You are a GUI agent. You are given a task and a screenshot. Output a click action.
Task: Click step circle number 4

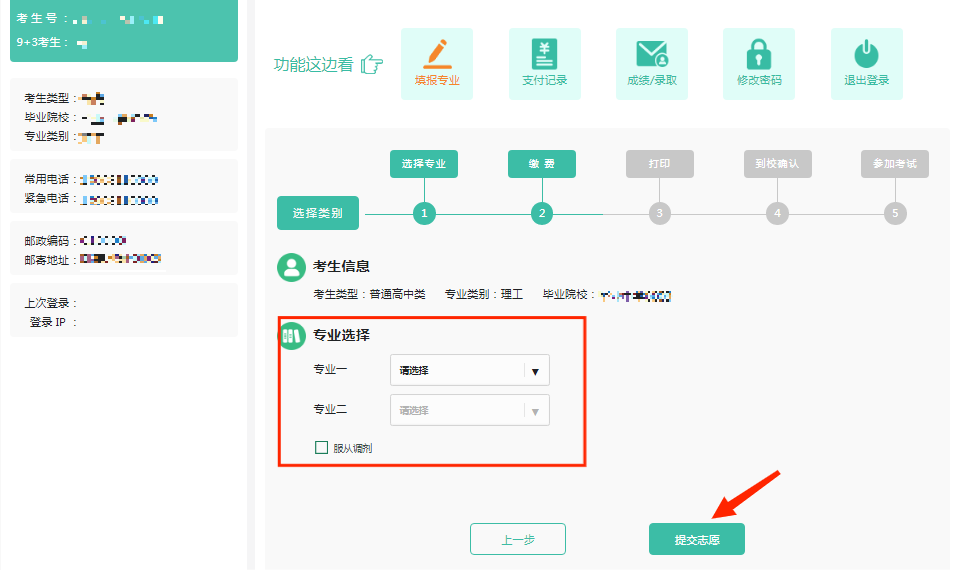tap(778, 213)
